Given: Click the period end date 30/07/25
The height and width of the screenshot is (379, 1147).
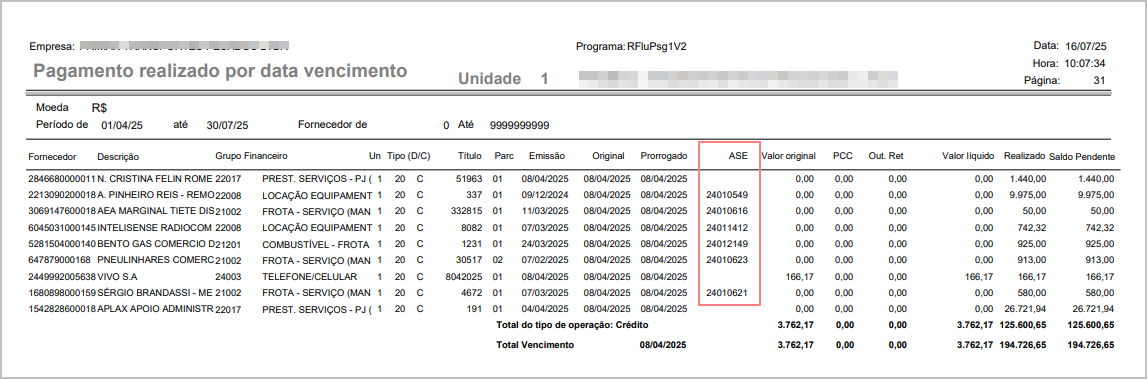Looking at the screenshot, I should [x=227, y=125].
